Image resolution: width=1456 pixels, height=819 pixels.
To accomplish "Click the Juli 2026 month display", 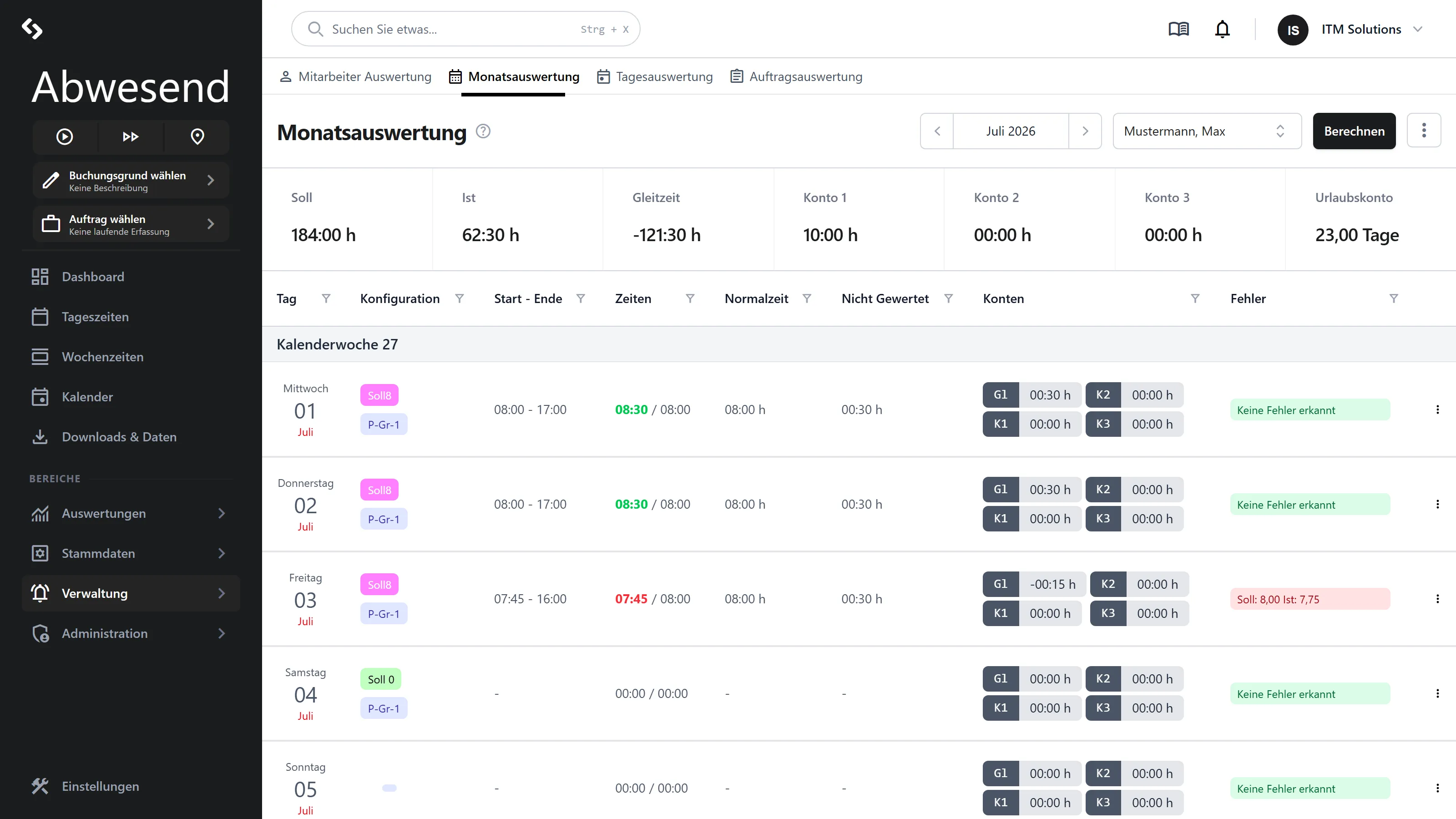I will [1011, 131].
